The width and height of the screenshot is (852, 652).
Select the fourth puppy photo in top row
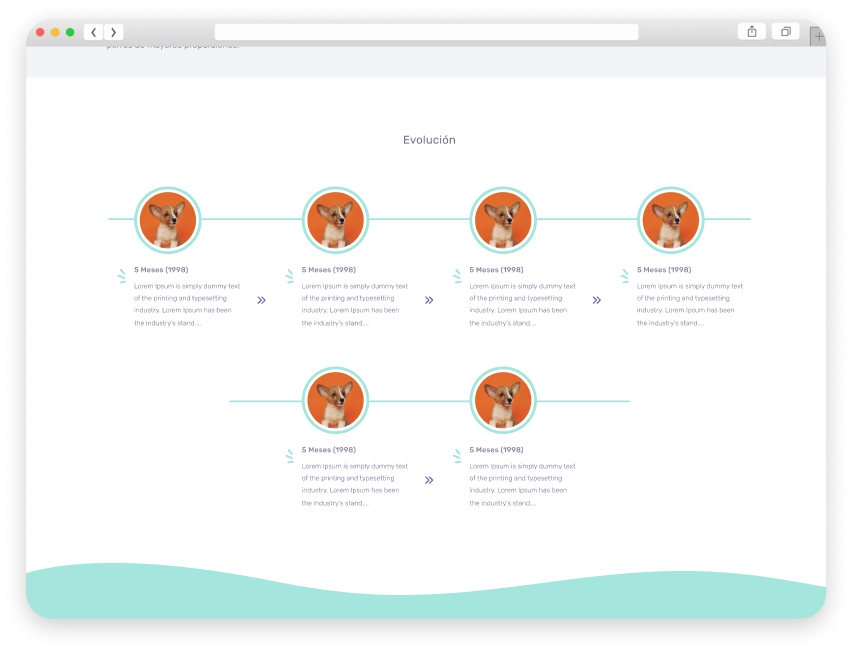[671, 220]
